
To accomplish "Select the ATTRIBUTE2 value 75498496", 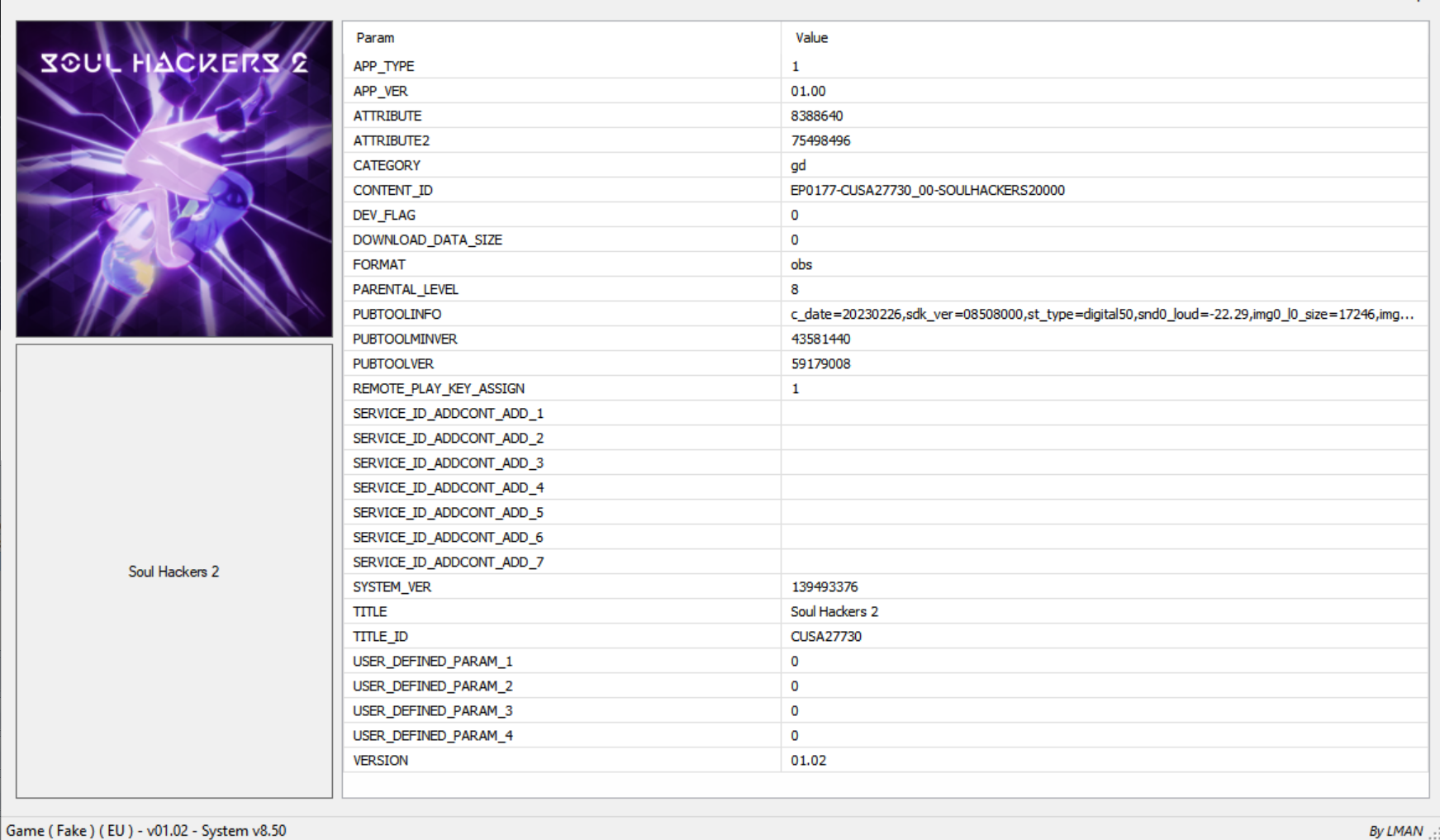I will point(820,140).
